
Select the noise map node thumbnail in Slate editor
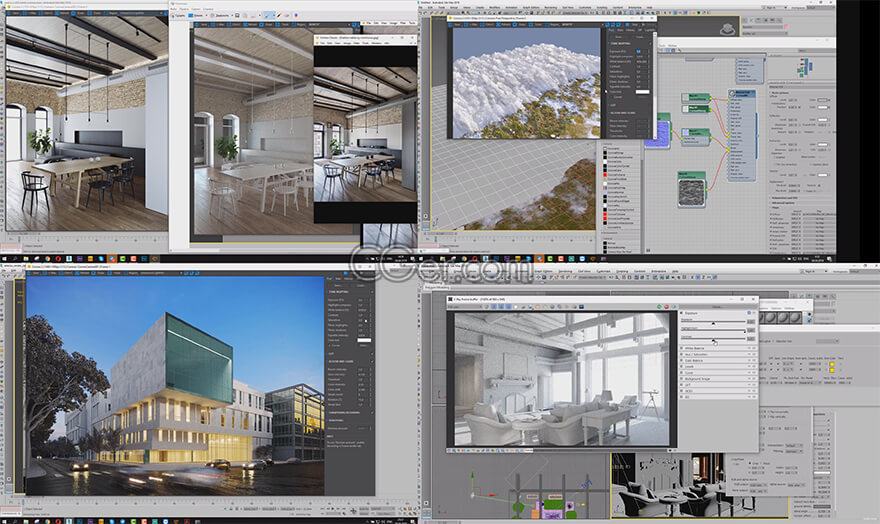point(691,192)
